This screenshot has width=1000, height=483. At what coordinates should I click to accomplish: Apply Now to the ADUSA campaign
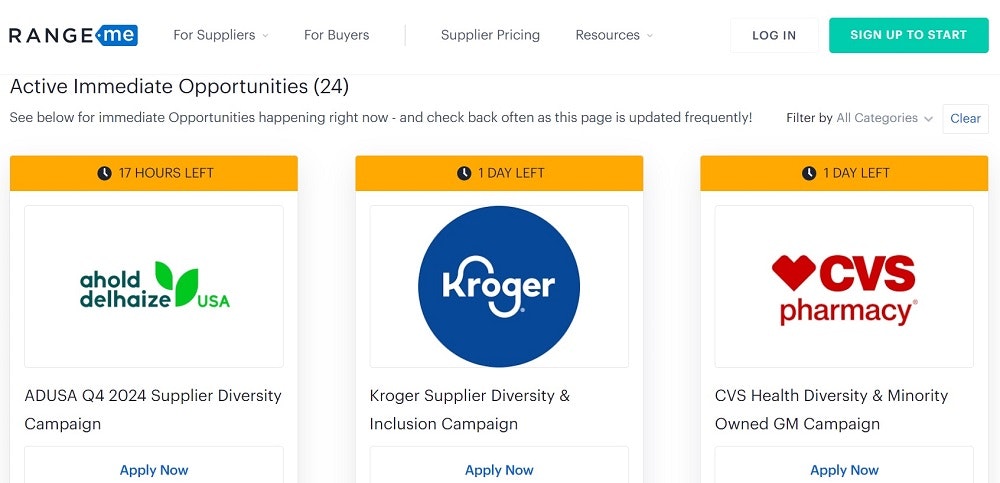pos(154,470)
